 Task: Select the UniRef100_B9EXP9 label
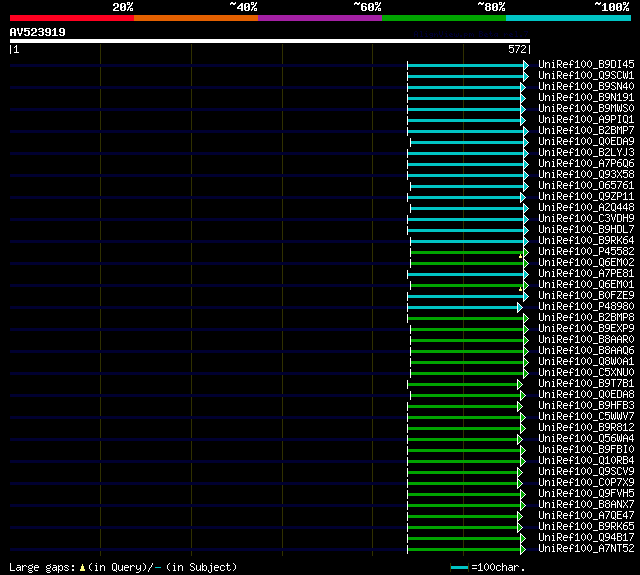coord(586,329)
